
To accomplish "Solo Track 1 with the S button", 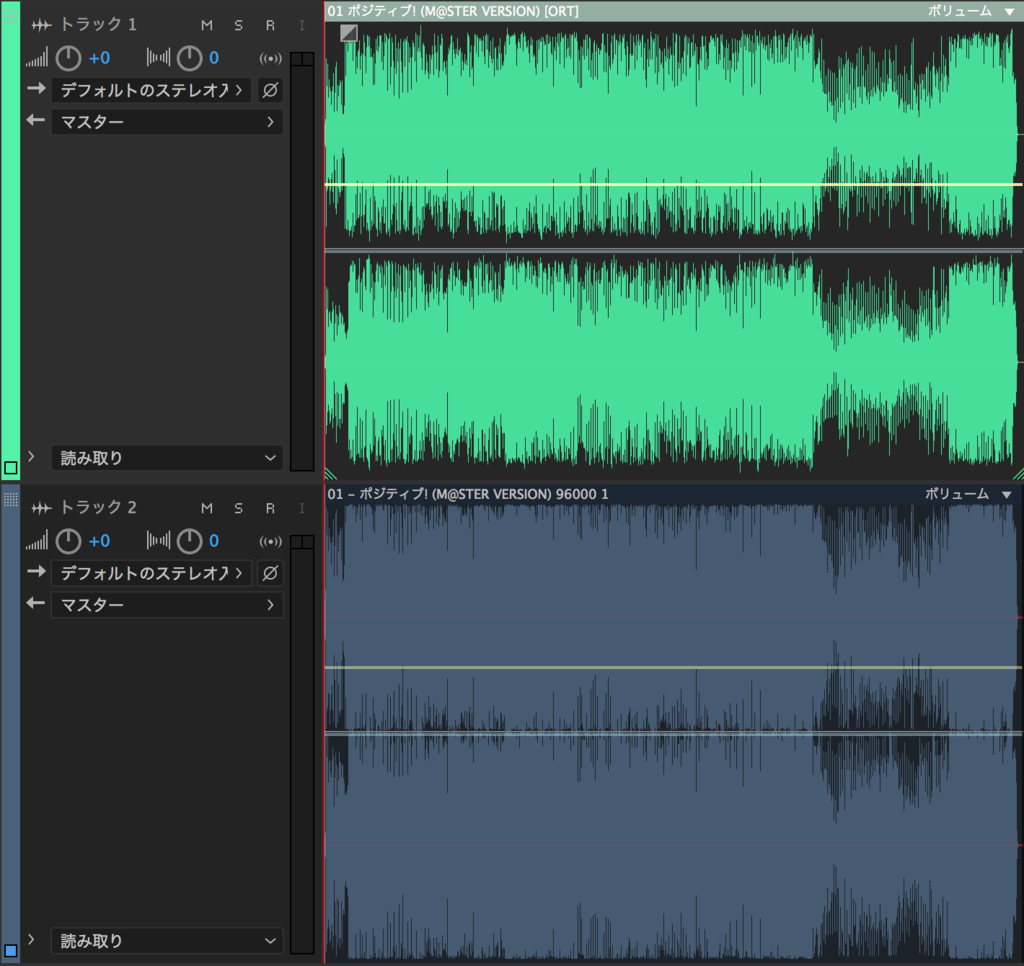I will click(x=238, y=25).
